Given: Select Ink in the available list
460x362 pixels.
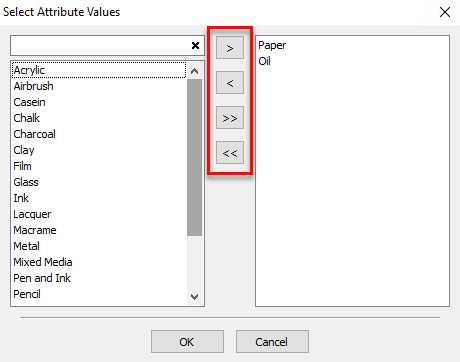Looking at the screenshot, I should 99,198.
